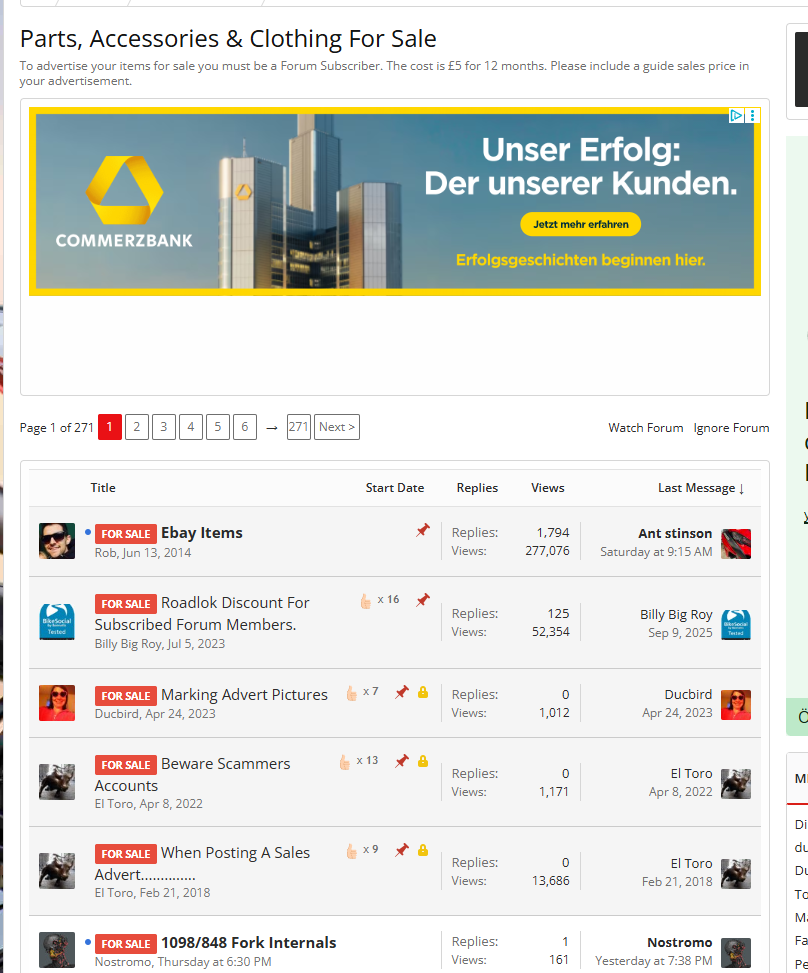Open the Ebay Items thread

click(x=201, y=533)
